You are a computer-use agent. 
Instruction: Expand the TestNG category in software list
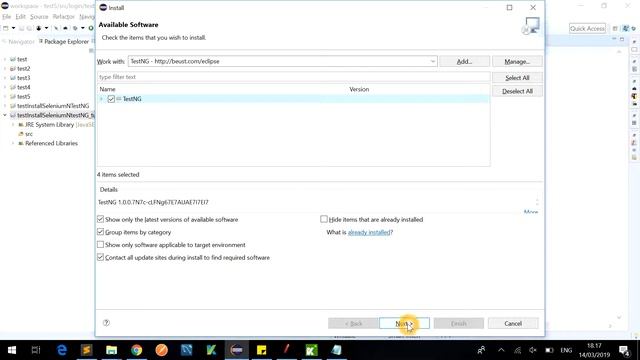coord(102,99)
